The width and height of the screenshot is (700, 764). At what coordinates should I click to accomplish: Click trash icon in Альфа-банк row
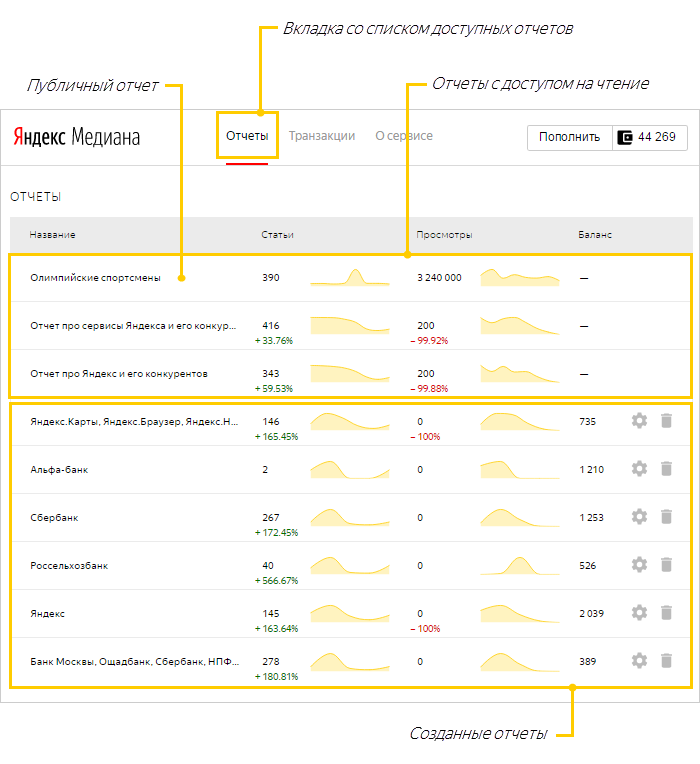pyautogui.click(x=666, y=469)
